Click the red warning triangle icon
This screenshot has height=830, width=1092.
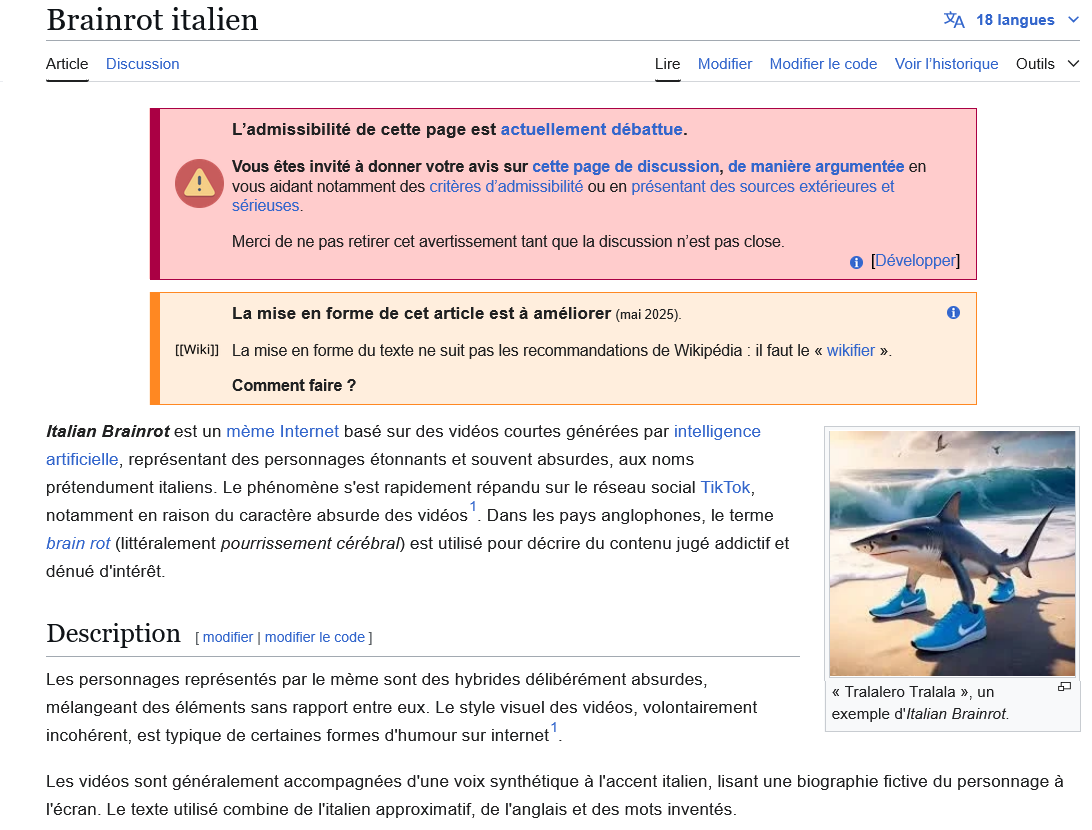pos(199,184)
